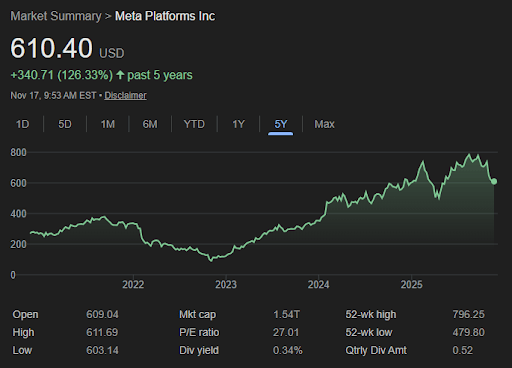Viewport: 512px width, 368px height.
Task: Click the 52-wk low label
Action: [x=369, y=332]
